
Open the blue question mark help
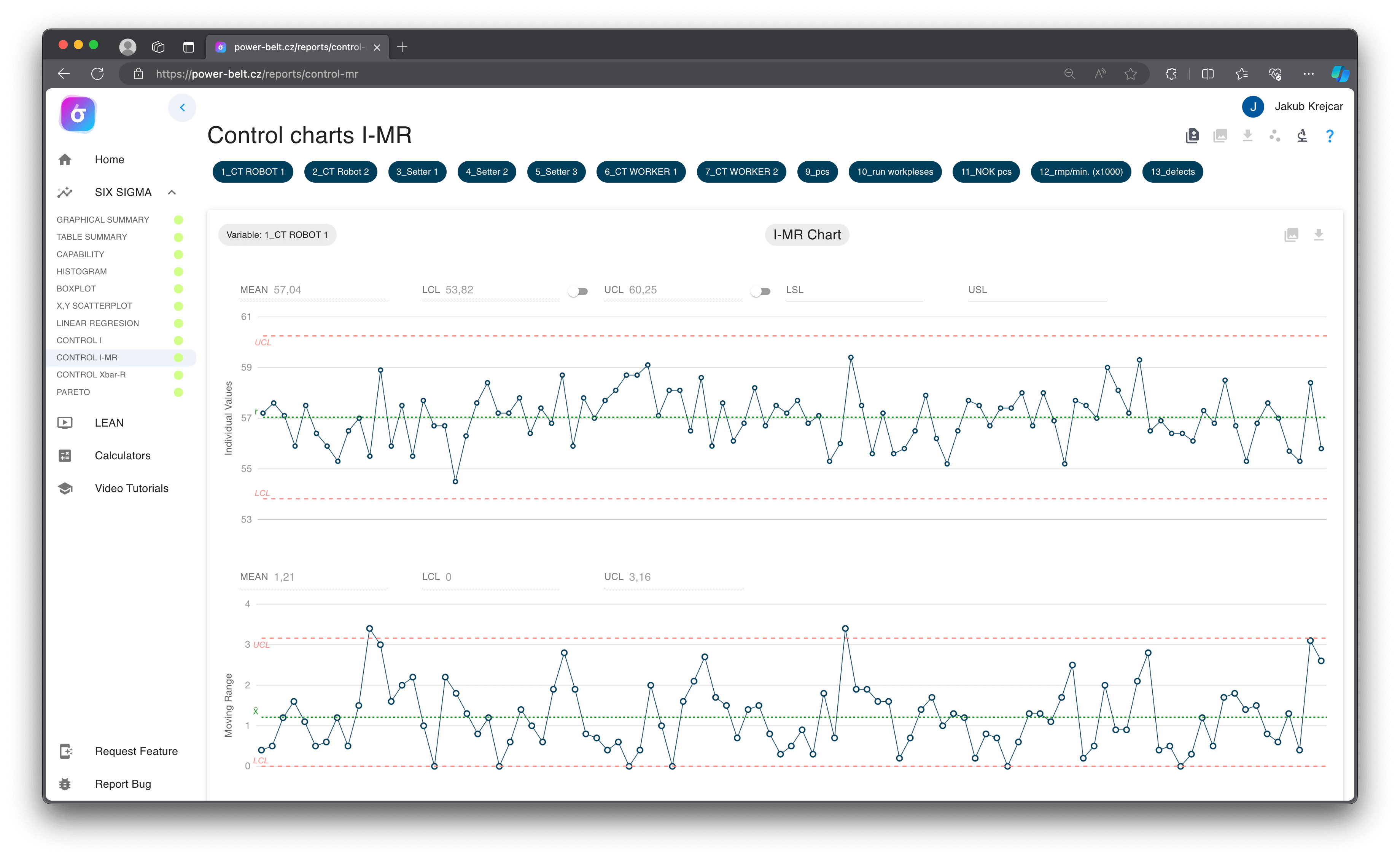click(x=1329, y=136)
